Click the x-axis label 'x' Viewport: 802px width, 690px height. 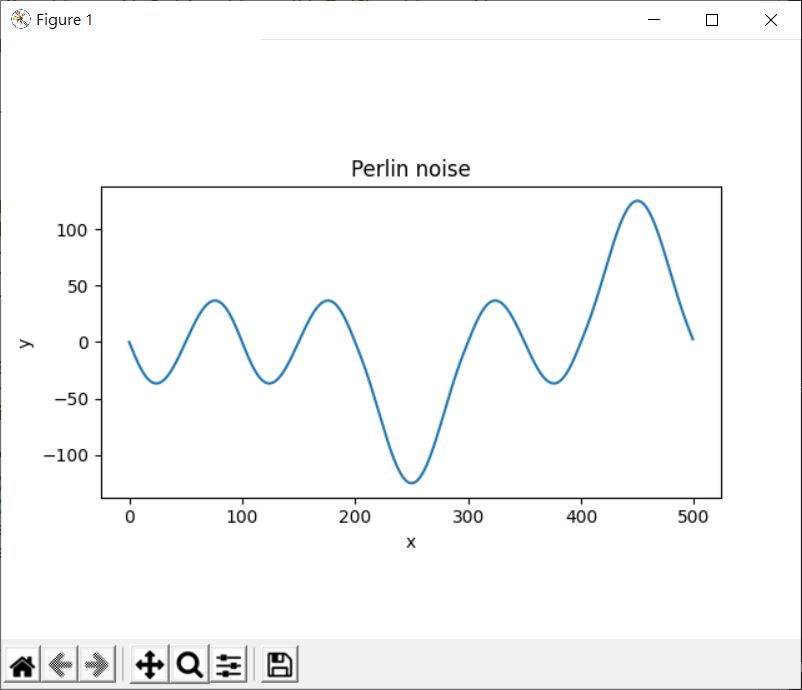[411, 542]
